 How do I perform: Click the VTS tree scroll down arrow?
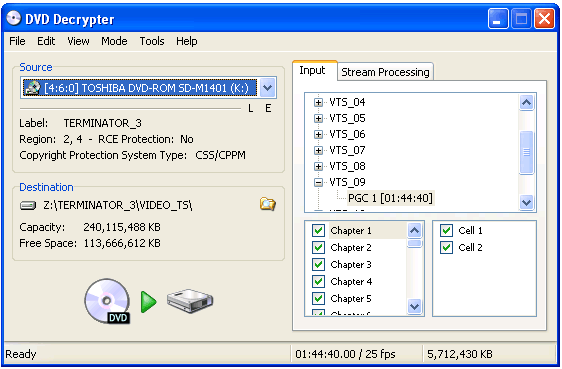click(526, 202)
